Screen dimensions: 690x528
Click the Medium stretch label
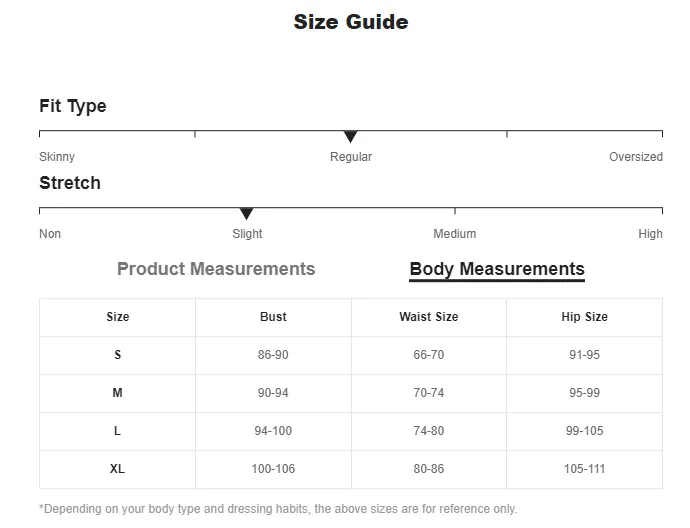click(x=454, y=234)
